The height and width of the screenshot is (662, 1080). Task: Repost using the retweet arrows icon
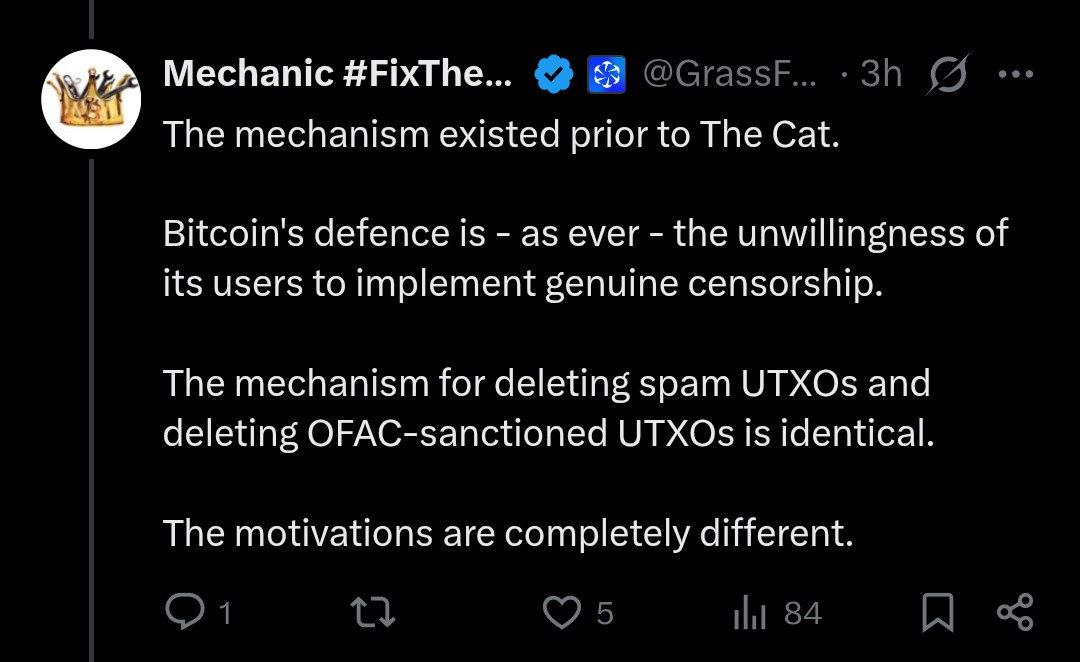(374, 612)
